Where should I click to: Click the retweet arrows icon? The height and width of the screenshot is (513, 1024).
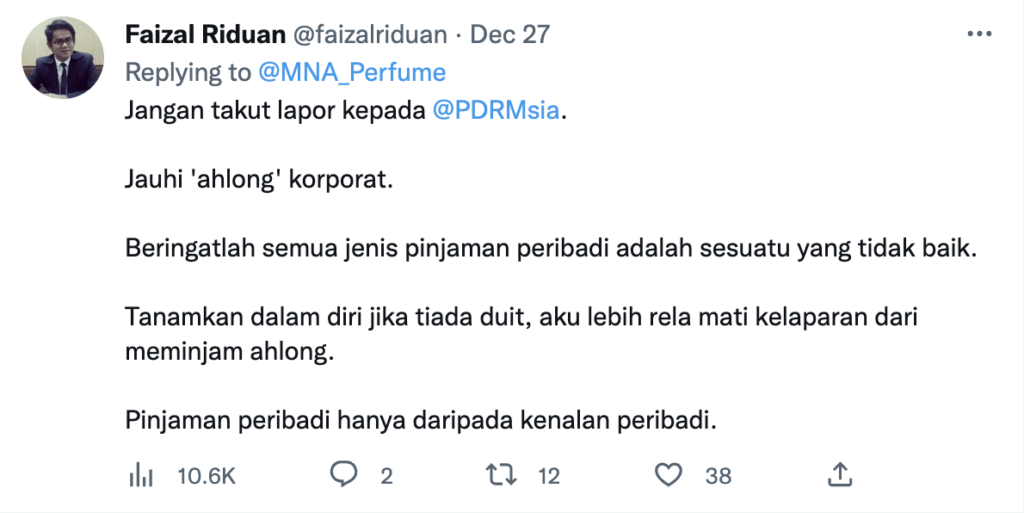pyautogui.click(x=501, y=475)
